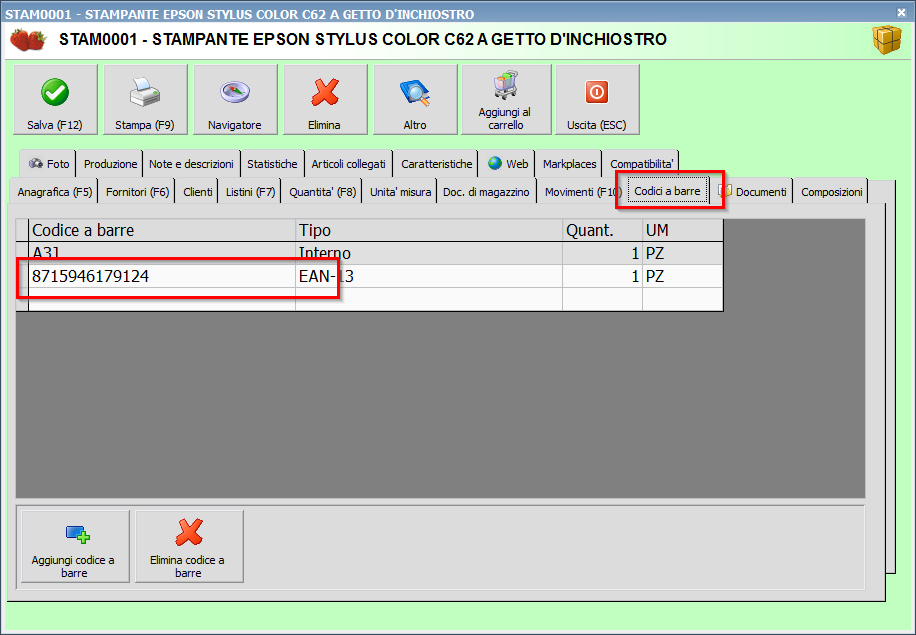Switch to the Unita' misura tab
Viewport: 916px width, 635px height.
[x=400, y=192]
